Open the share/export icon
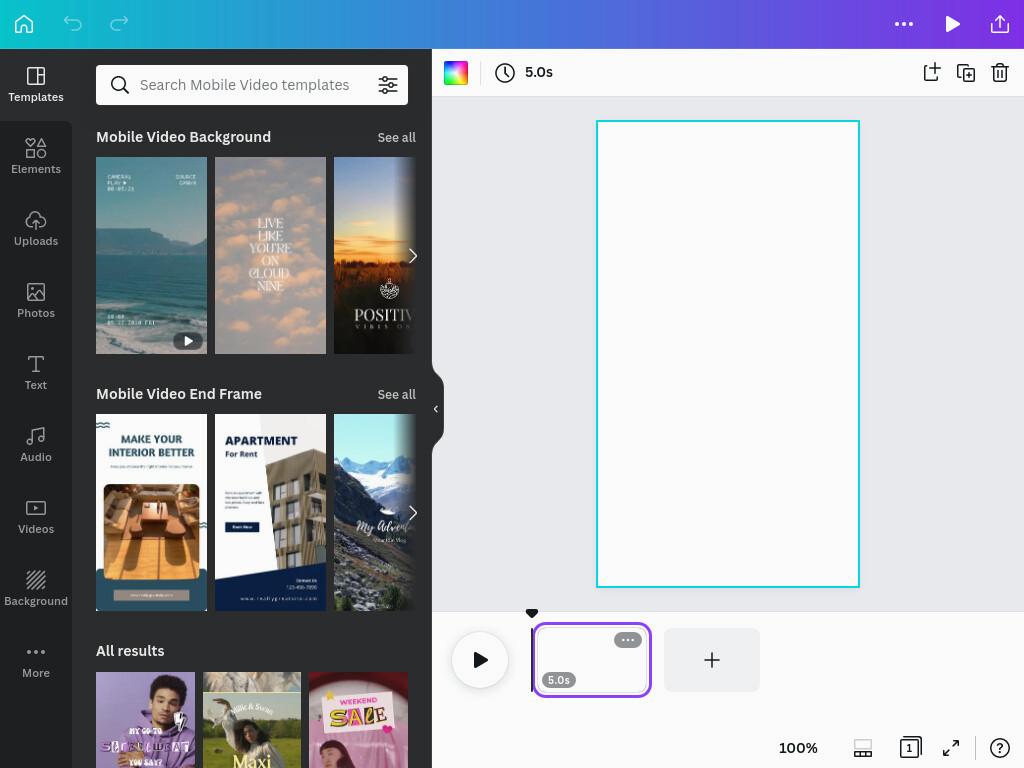1024x768 pixels. [x=1000, y=24]
